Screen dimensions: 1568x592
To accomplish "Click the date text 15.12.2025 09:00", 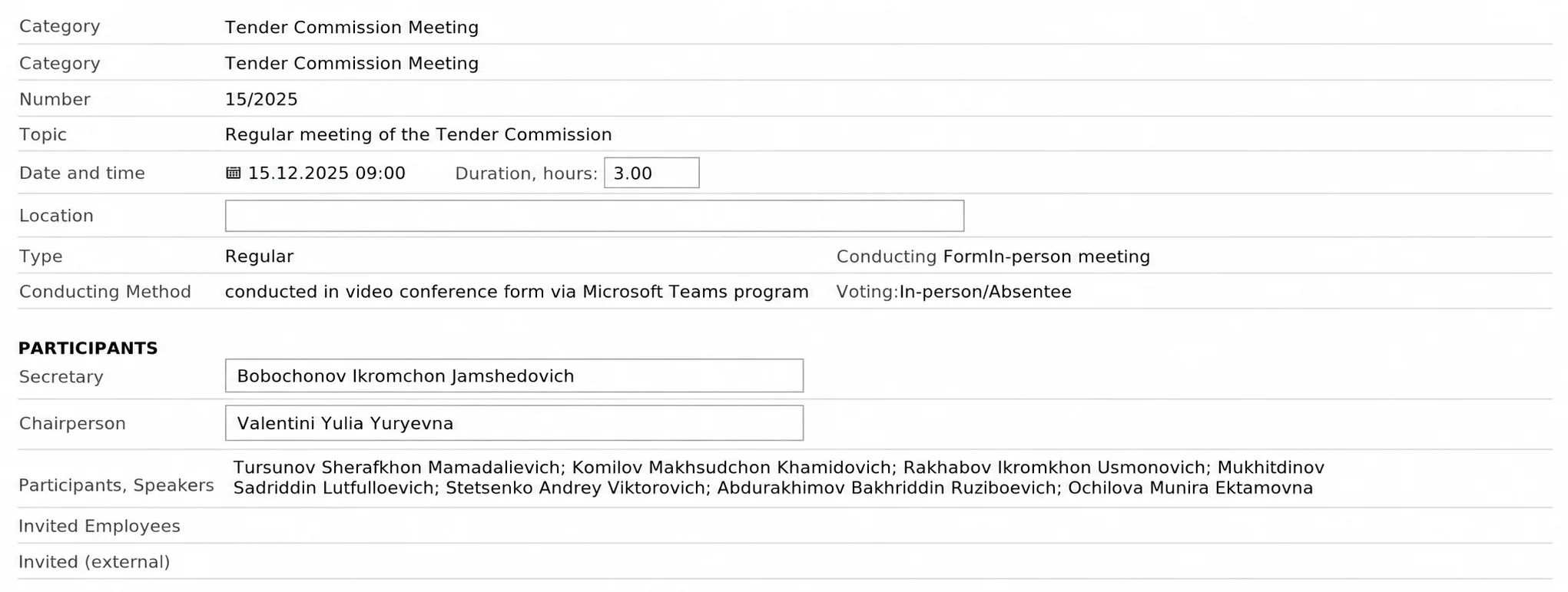I will (327, 174).
